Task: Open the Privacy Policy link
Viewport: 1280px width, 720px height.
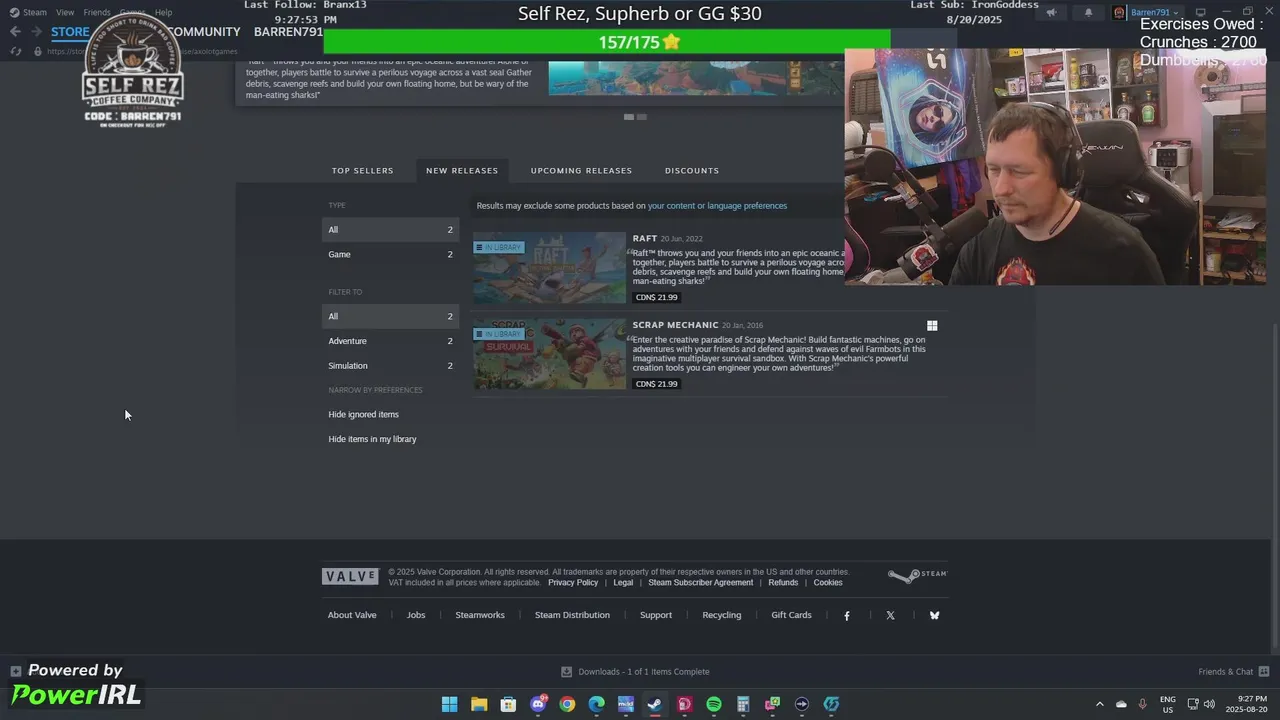Action: pyautogui.click(x=573, y=583)
